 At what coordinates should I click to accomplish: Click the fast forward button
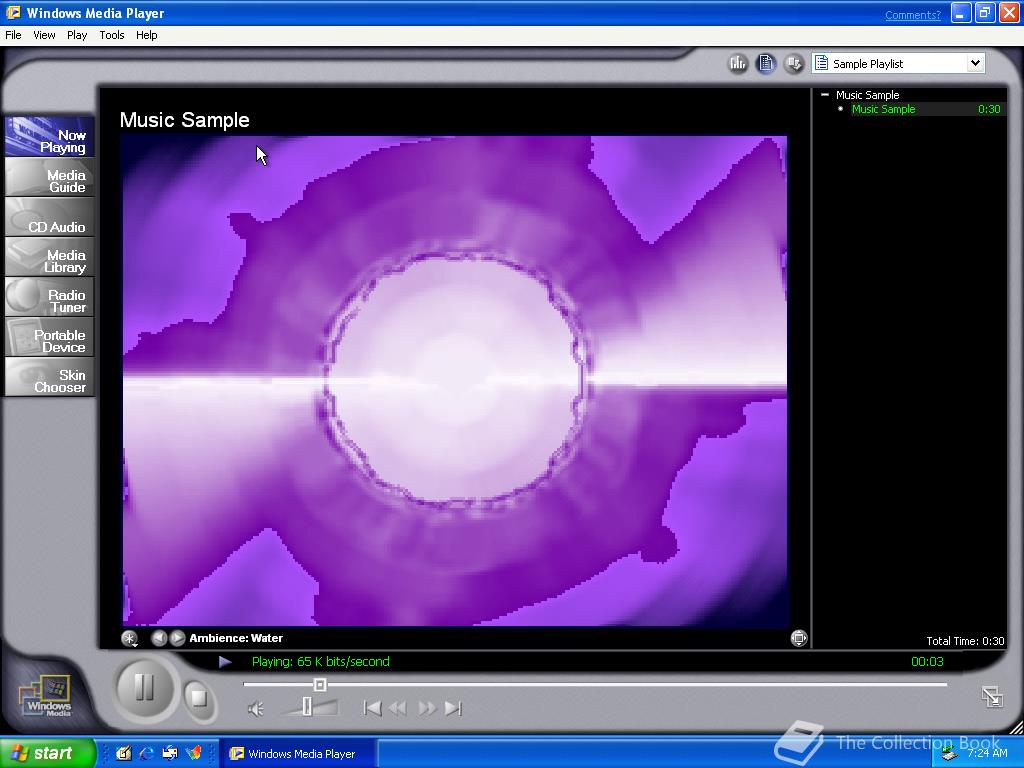(x=426, y=709)
